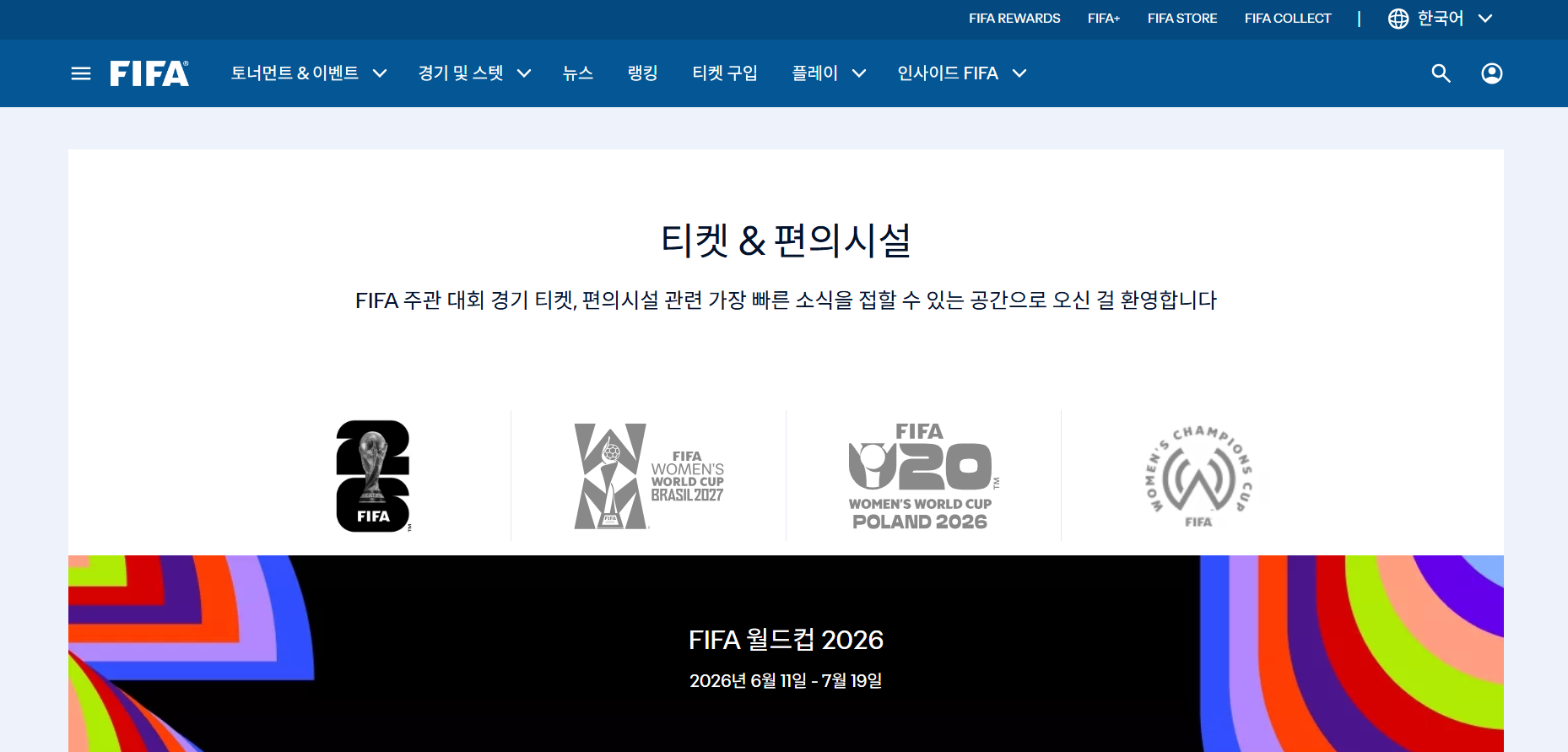1568x752 pixels.
Task: Go to the 랭킹 page
Action: (643, 73)
